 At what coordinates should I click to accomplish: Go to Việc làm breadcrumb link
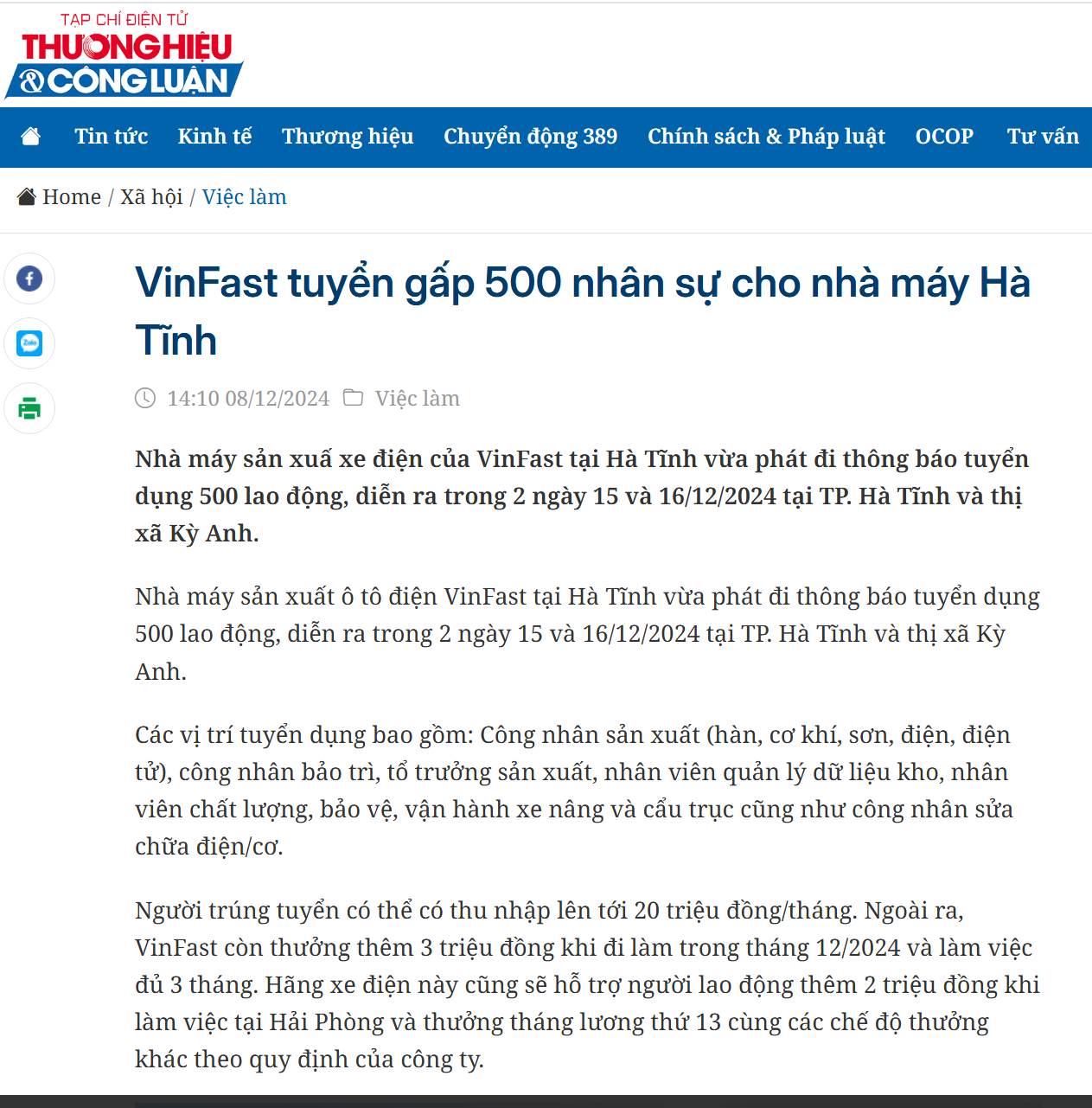pos(245,197)
